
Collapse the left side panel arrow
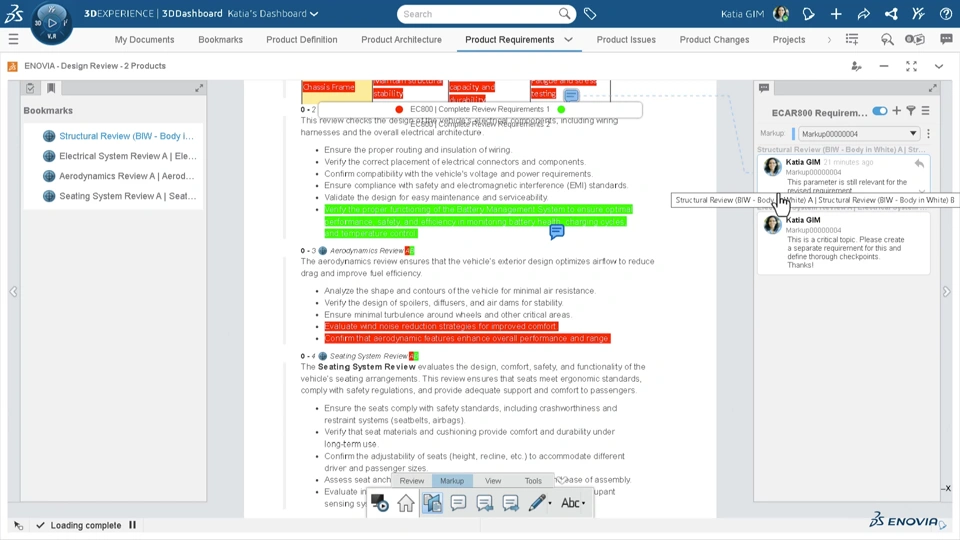[x=13, y=292]
